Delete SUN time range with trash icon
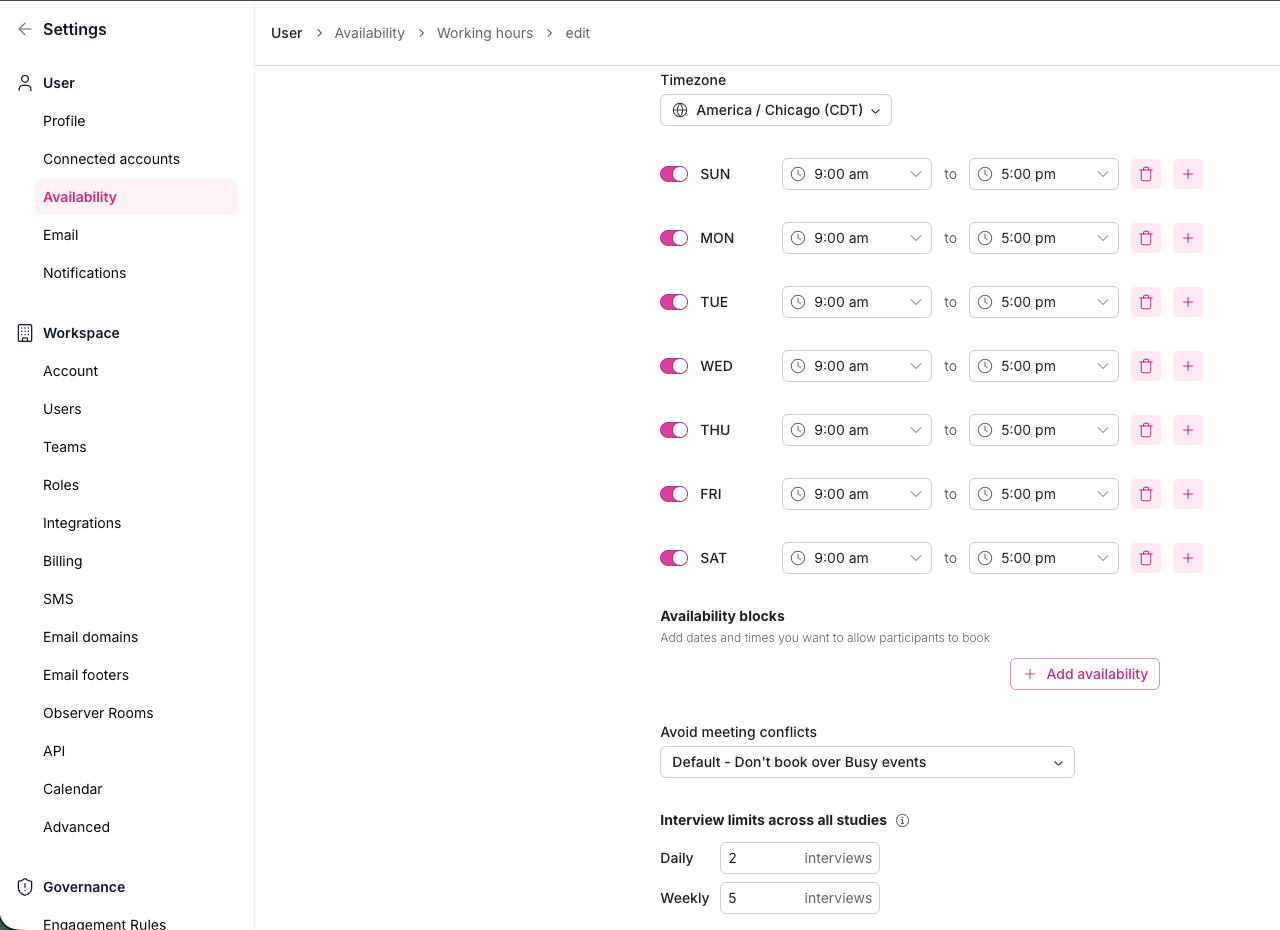Screen dimensions: 1280x930 tap(1146, 174)
